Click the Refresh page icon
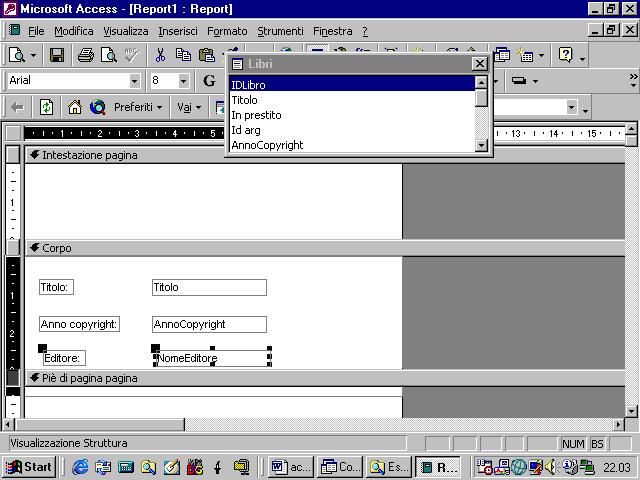640x480 pixels. (x=46, y=107)
